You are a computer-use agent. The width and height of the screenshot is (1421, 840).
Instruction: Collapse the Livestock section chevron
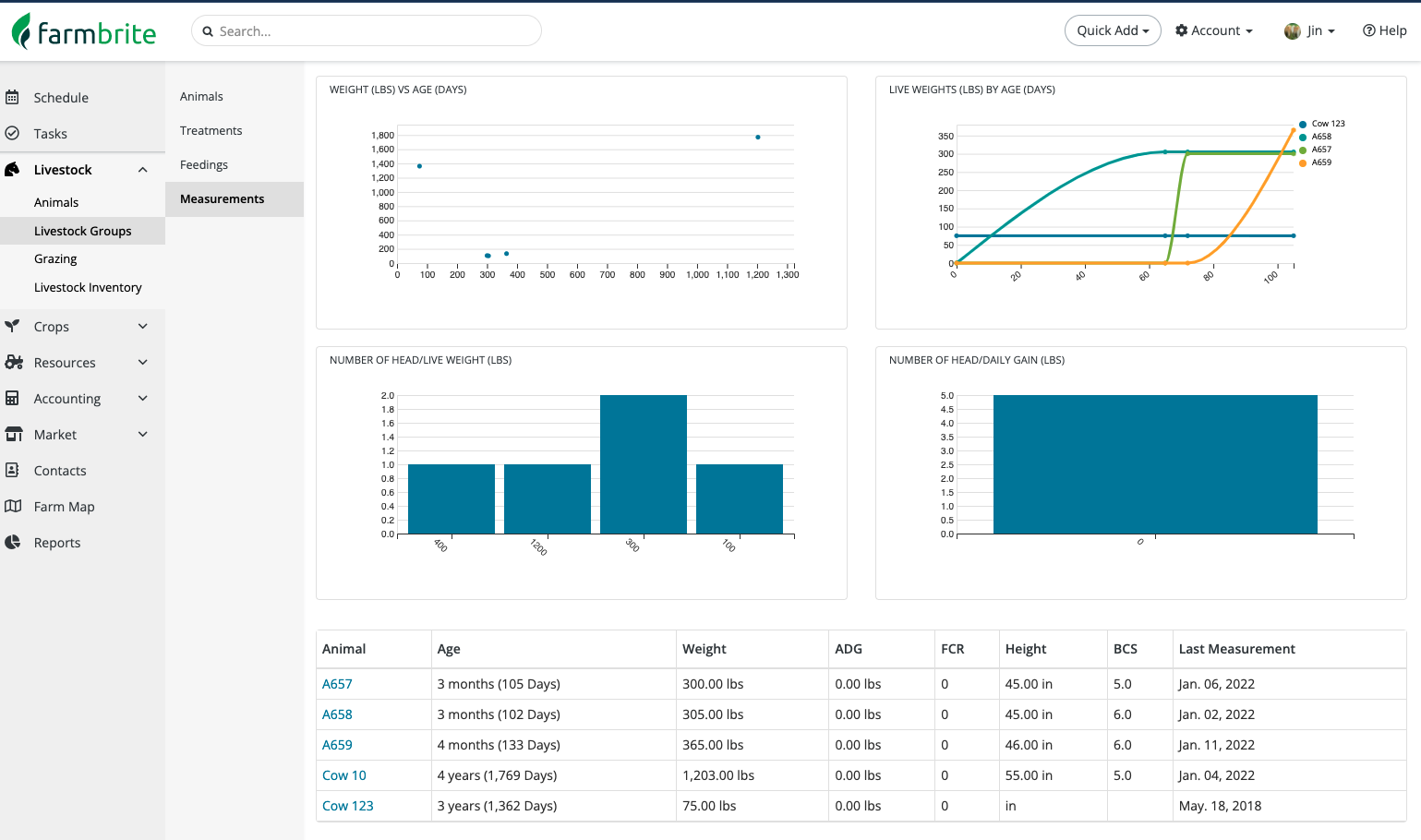(143, 170)
